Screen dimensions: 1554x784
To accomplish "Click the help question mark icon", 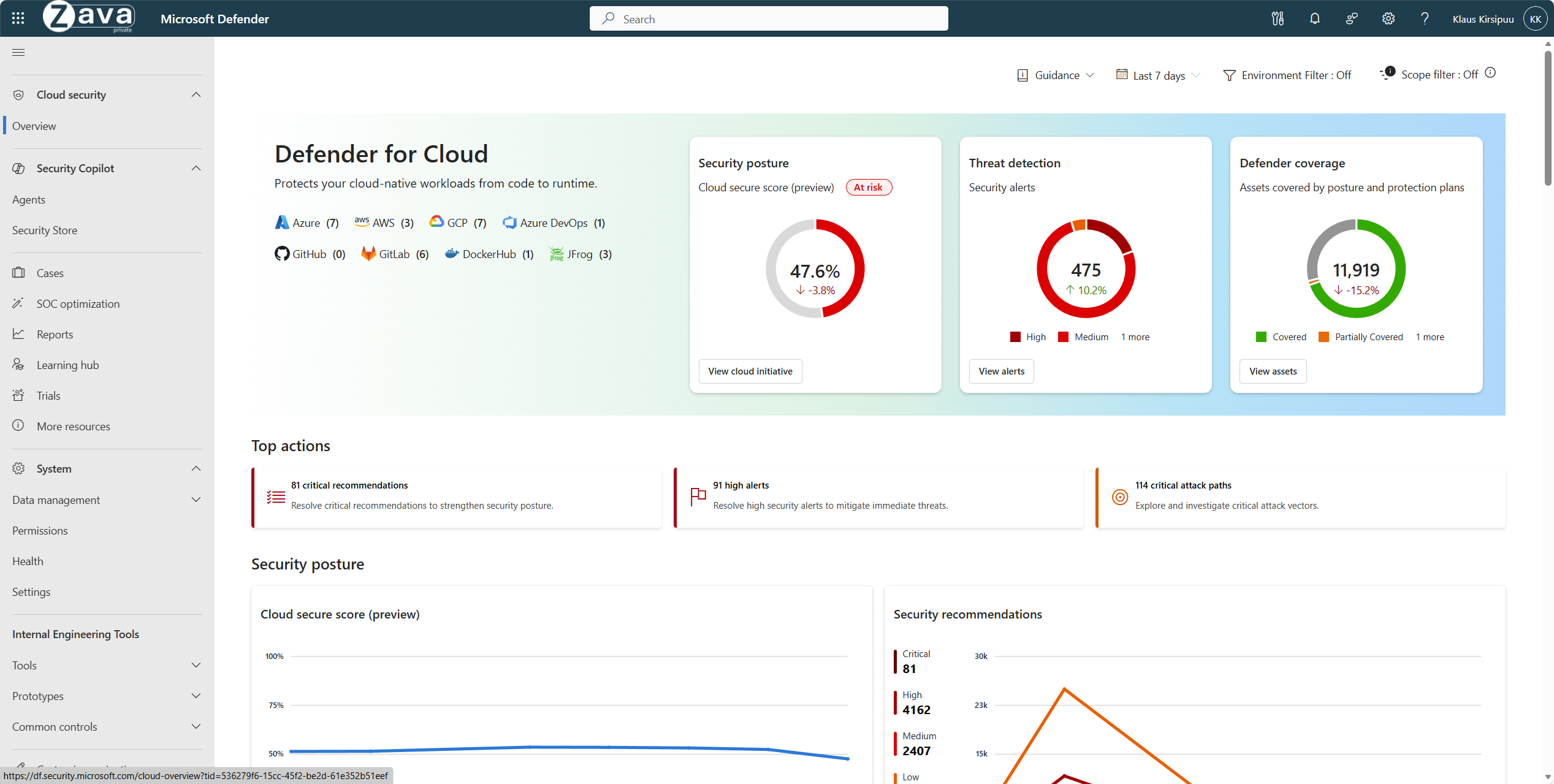I will coord(1425,18).
